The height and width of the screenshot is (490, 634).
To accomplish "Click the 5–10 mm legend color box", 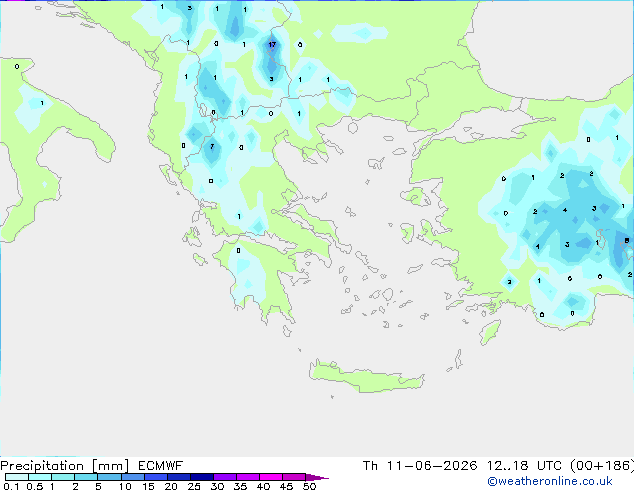I will (109, 477).
